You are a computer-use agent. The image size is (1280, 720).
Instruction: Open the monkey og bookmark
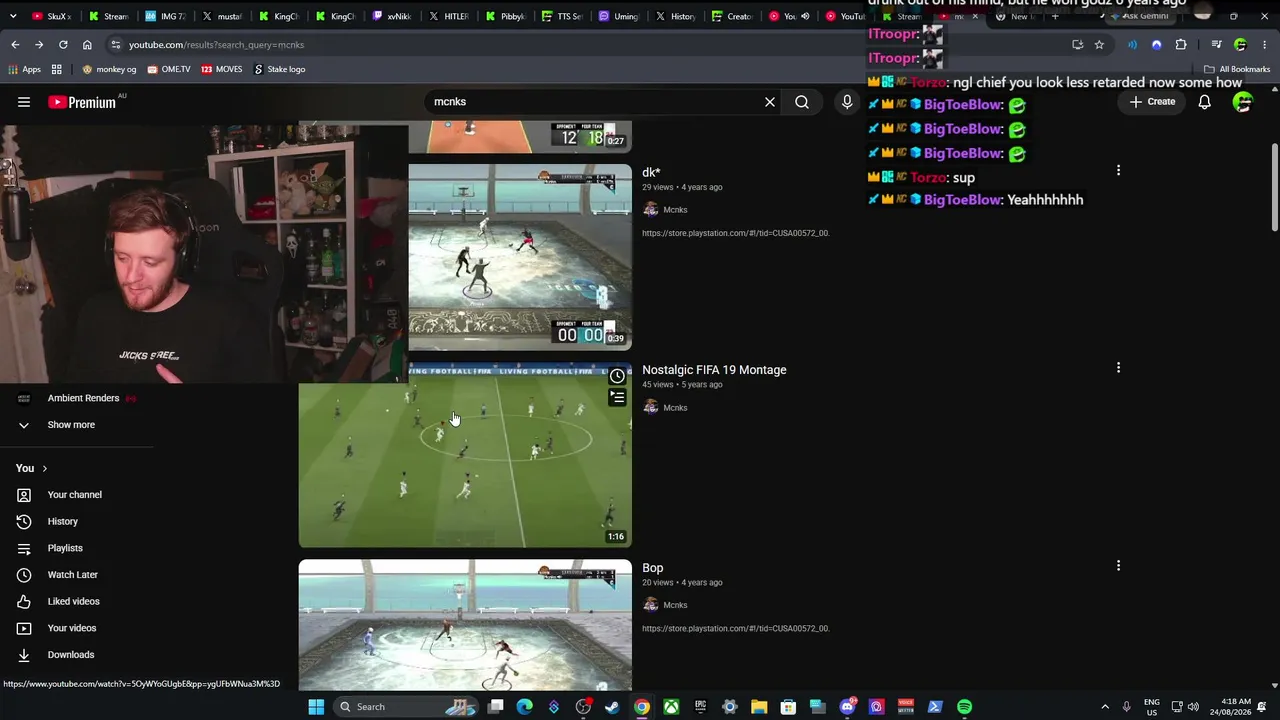pyautogui.click(x=109, y=69)
